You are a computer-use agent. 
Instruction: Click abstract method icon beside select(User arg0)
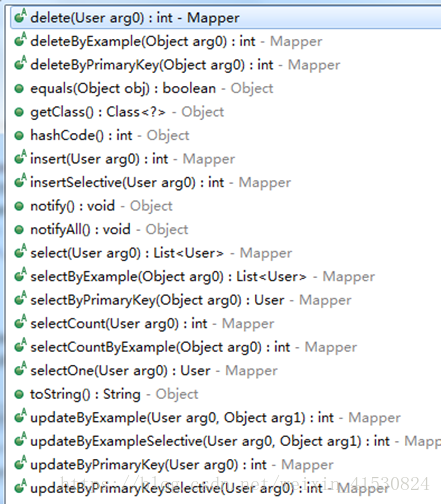(x=20, y=251)
